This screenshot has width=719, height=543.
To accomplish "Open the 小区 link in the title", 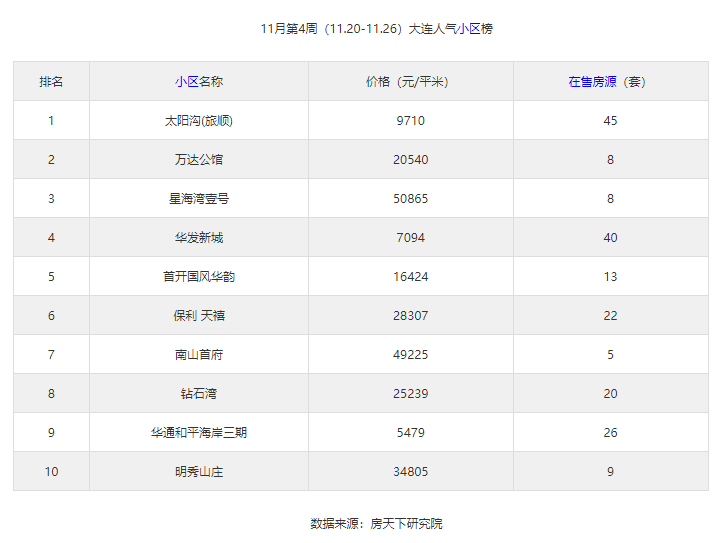I will click(x=469, y=29).
